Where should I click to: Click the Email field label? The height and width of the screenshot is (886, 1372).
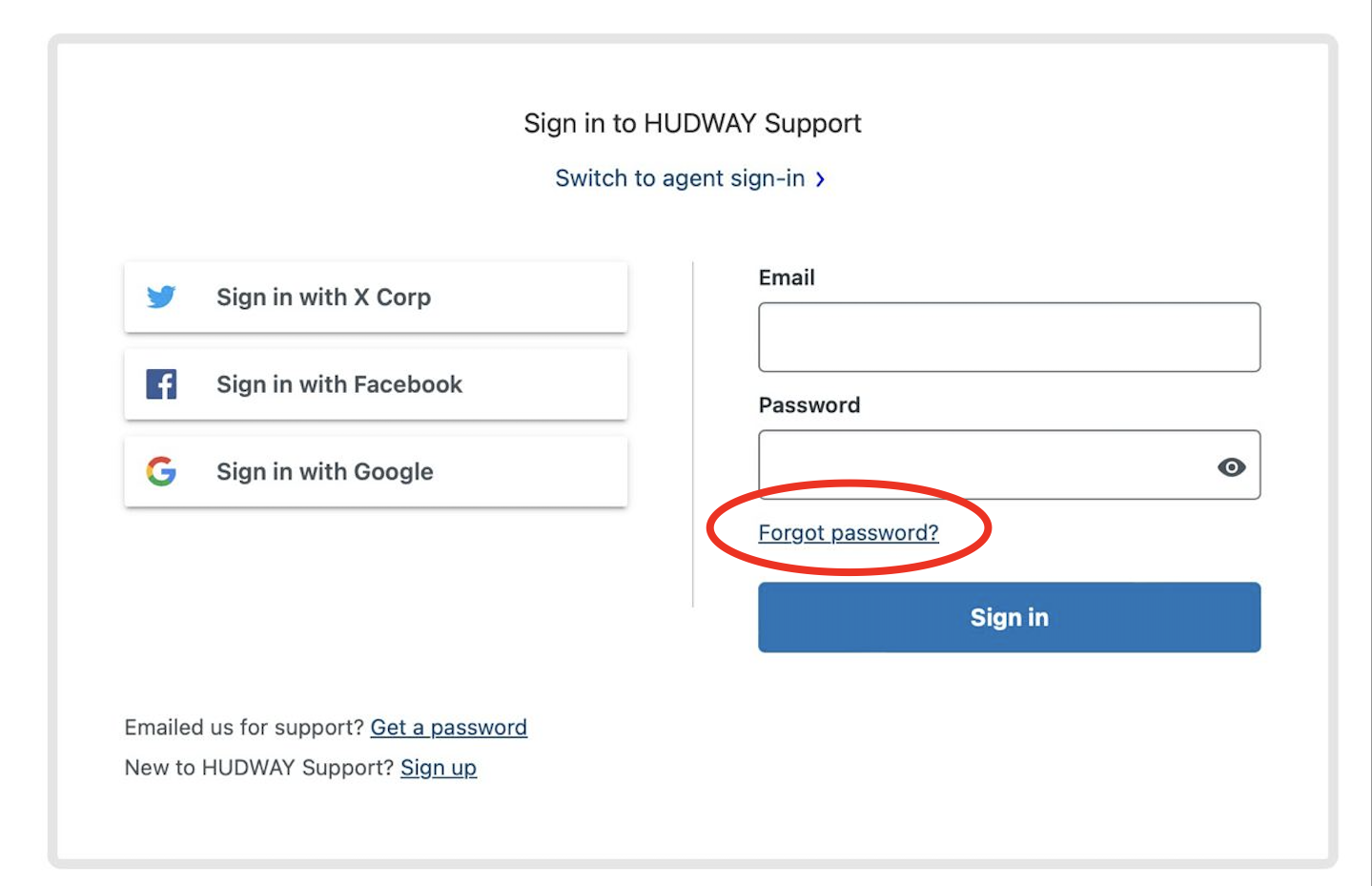coord(787,278)
